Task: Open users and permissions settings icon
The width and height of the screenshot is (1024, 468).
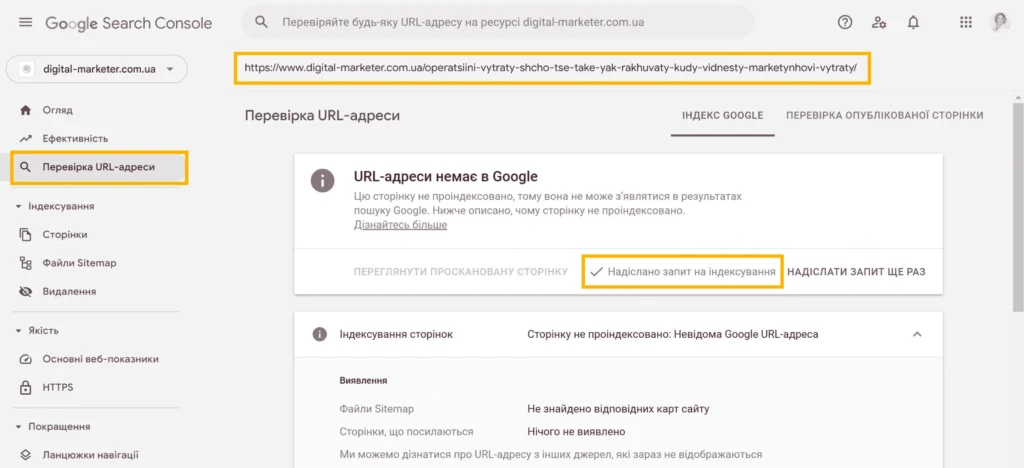Action: point(879,23)
